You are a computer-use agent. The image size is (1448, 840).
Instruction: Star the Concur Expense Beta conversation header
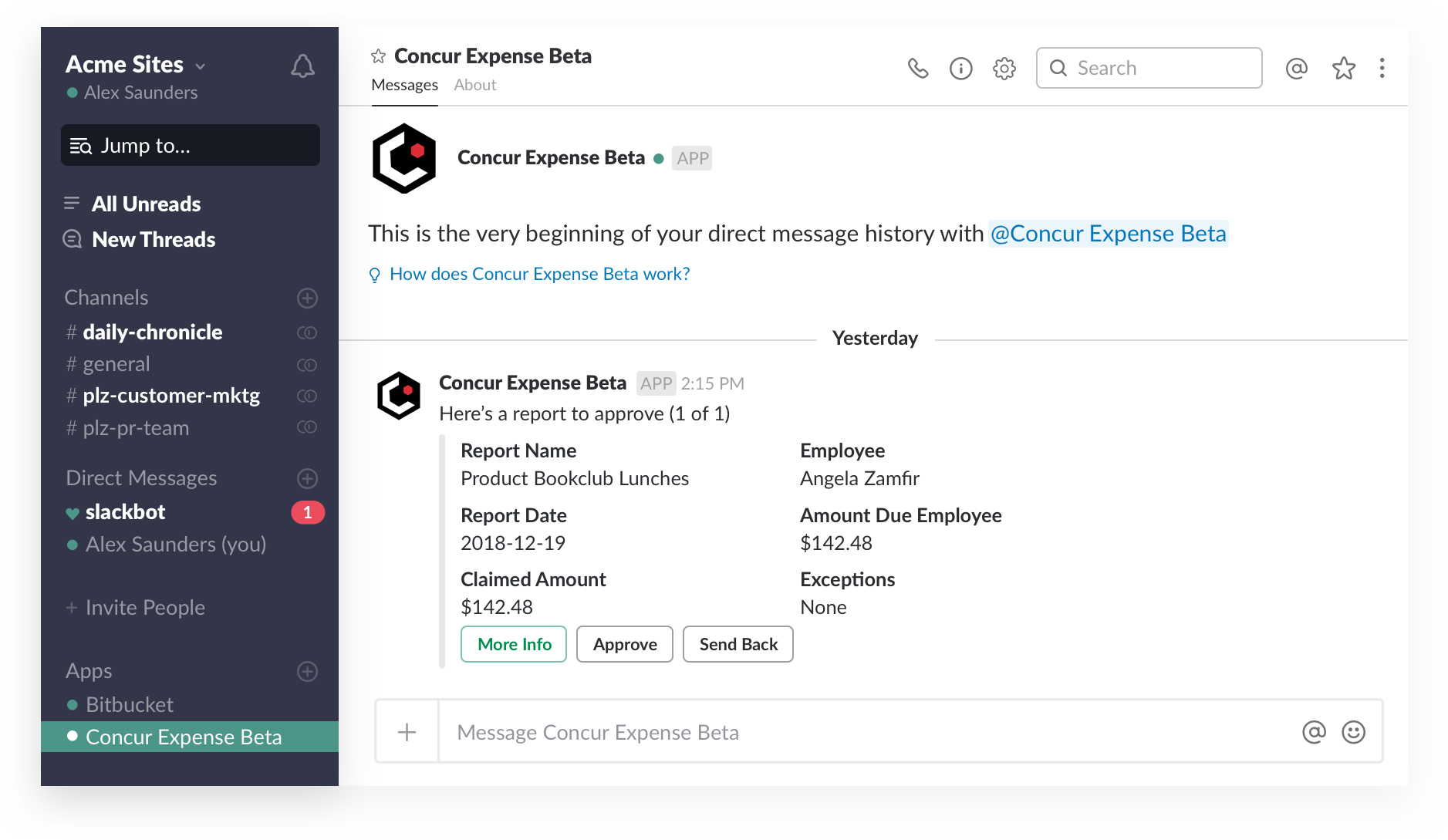click(x=377, y=56)
